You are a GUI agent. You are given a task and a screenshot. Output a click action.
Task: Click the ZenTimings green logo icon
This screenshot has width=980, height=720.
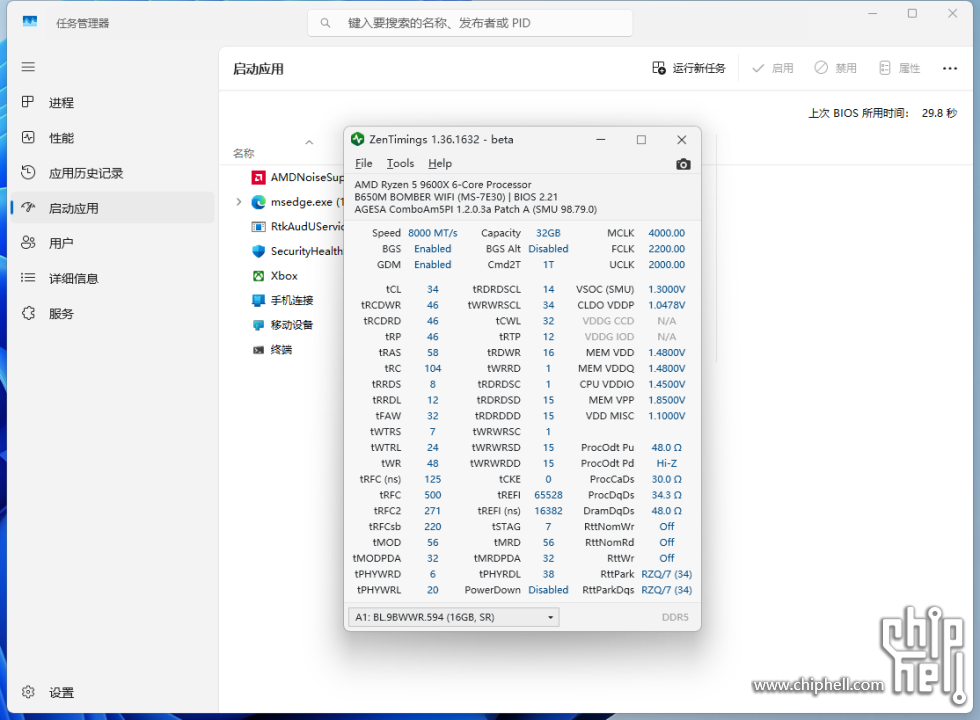(358, 139)
